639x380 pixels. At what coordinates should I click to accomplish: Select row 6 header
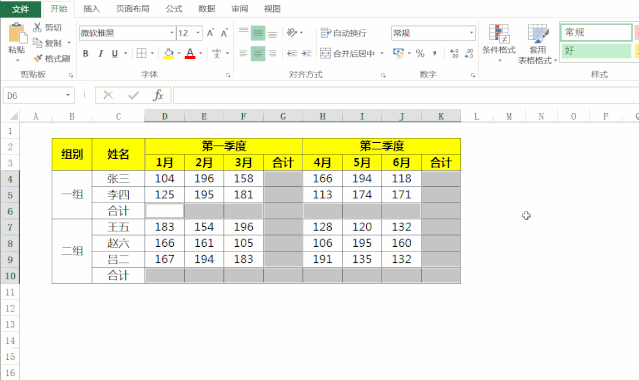(x=10, y=211)
